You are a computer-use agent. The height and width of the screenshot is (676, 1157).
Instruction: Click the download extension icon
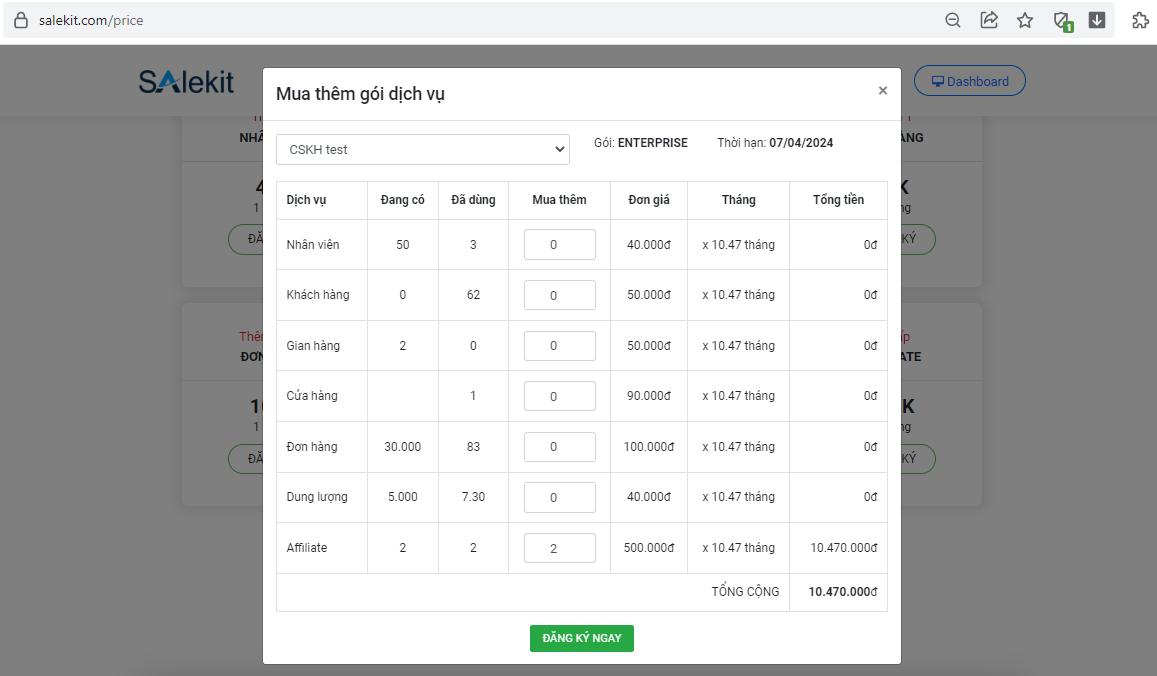click(x=1097, y=20)
